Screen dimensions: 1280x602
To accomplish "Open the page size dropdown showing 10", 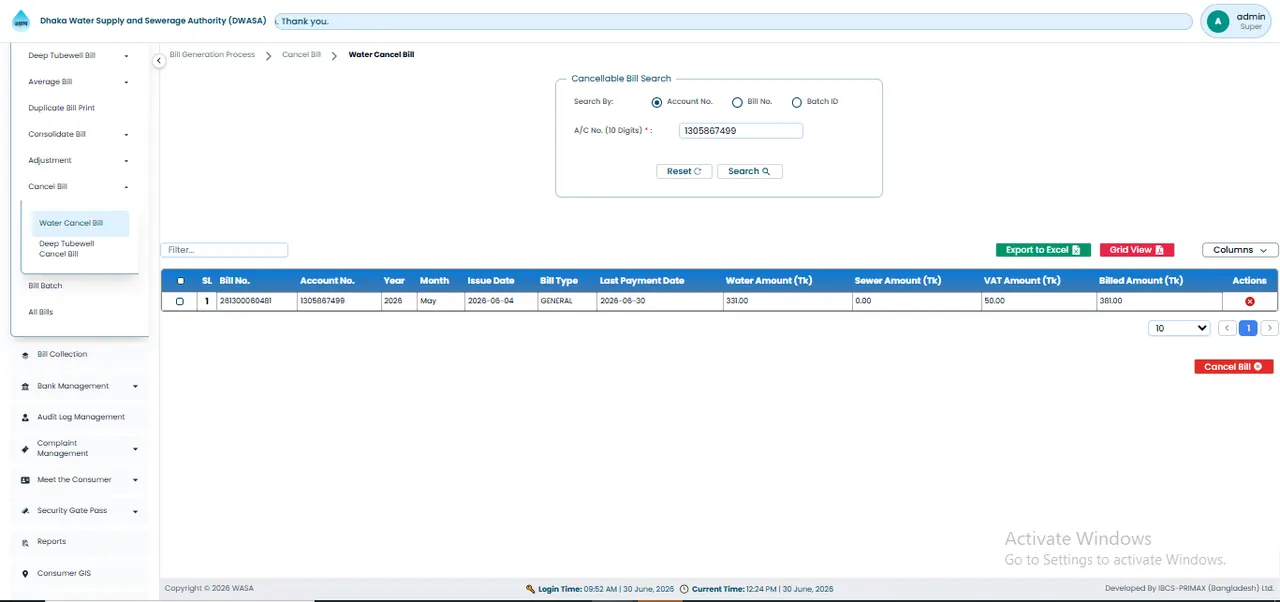I will (x=1180, y=328).
